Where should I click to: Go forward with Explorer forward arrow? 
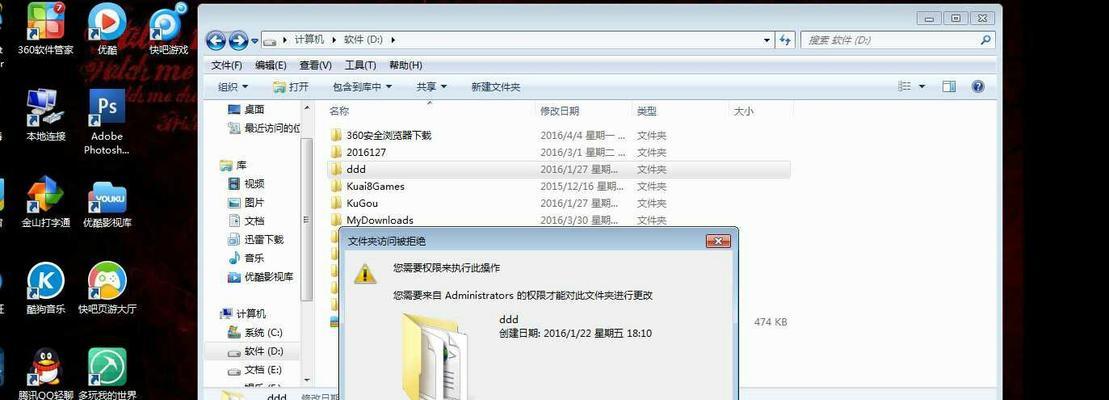point(238,40)
